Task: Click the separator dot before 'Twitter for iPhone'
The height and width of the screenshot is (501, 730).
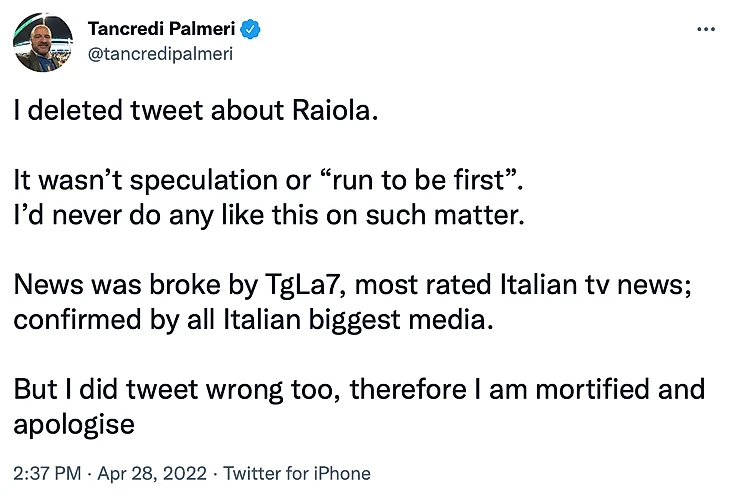Action: (215, 474)
